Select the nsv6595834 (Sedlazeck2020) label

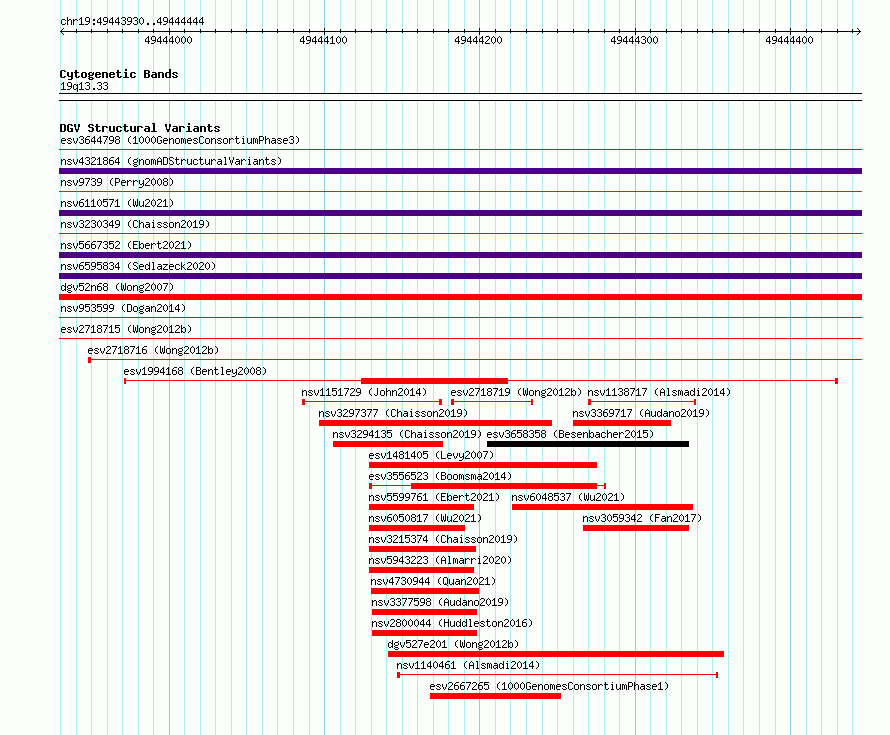[x=138, y=266]
